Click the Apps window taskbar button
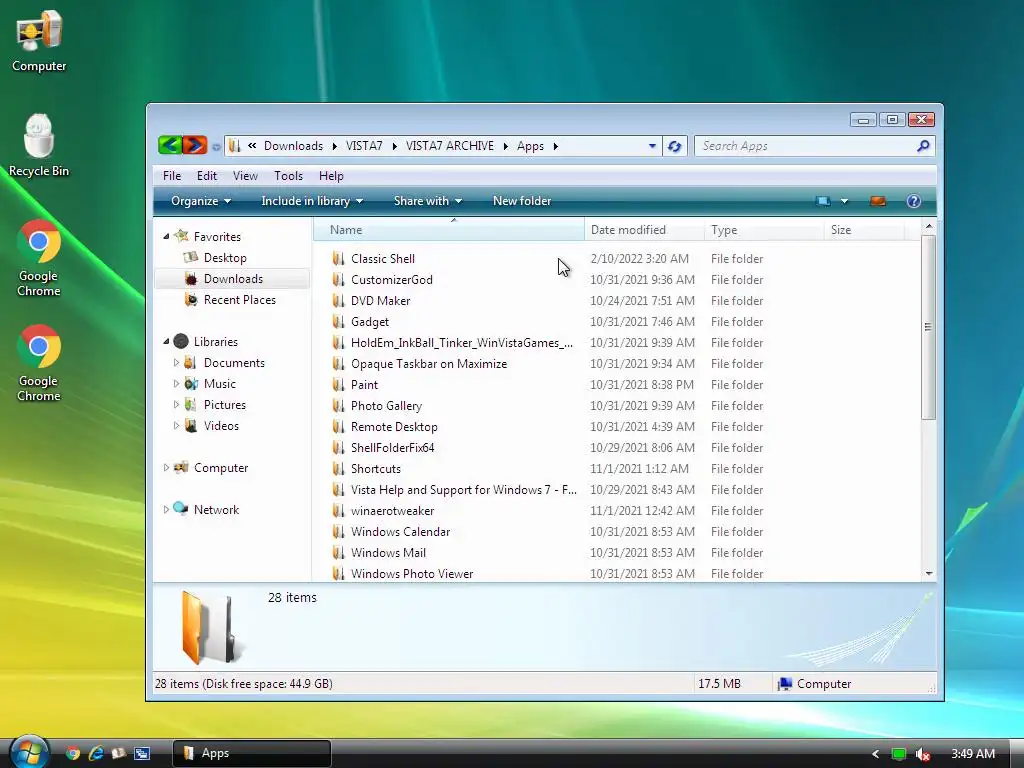Image resolution: width=1024 pixels, height=768 pixels. click(252, 753)
